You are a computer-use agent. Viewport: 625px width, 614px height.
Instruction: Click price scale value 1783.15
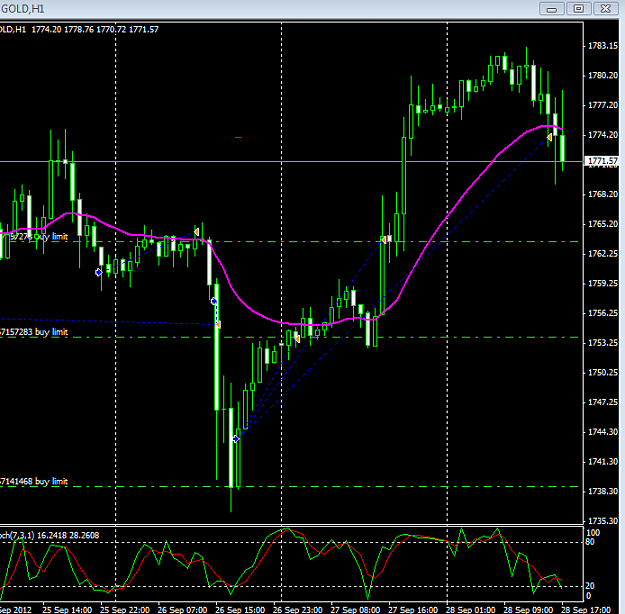click(603, 46)
